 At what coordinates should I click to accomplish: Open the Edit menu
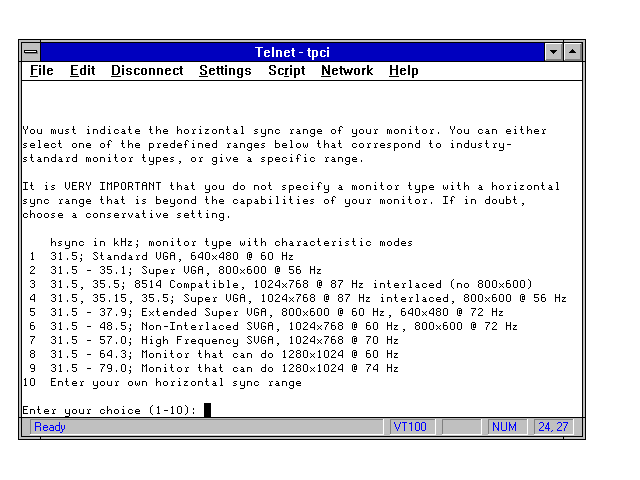pos(82,71)
